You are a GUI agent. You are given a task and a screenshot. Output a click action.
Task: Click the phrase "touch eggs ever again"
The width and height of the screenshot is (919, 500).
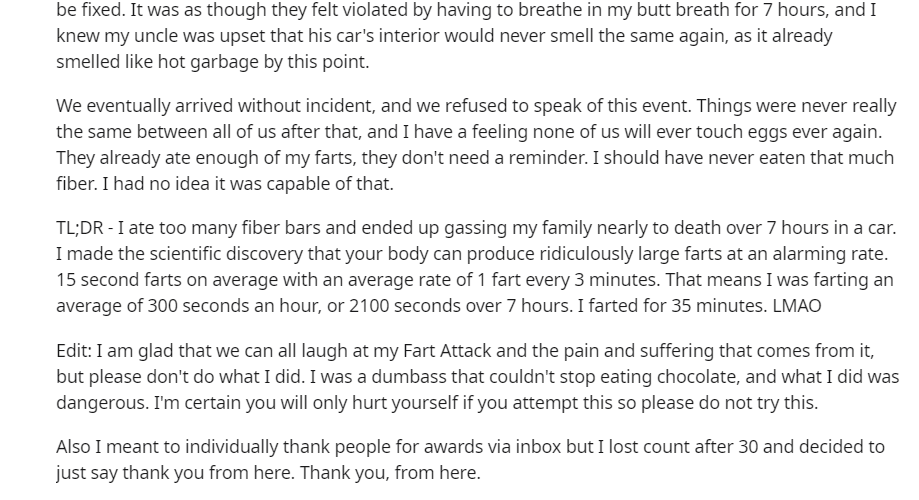coord(788,131)
